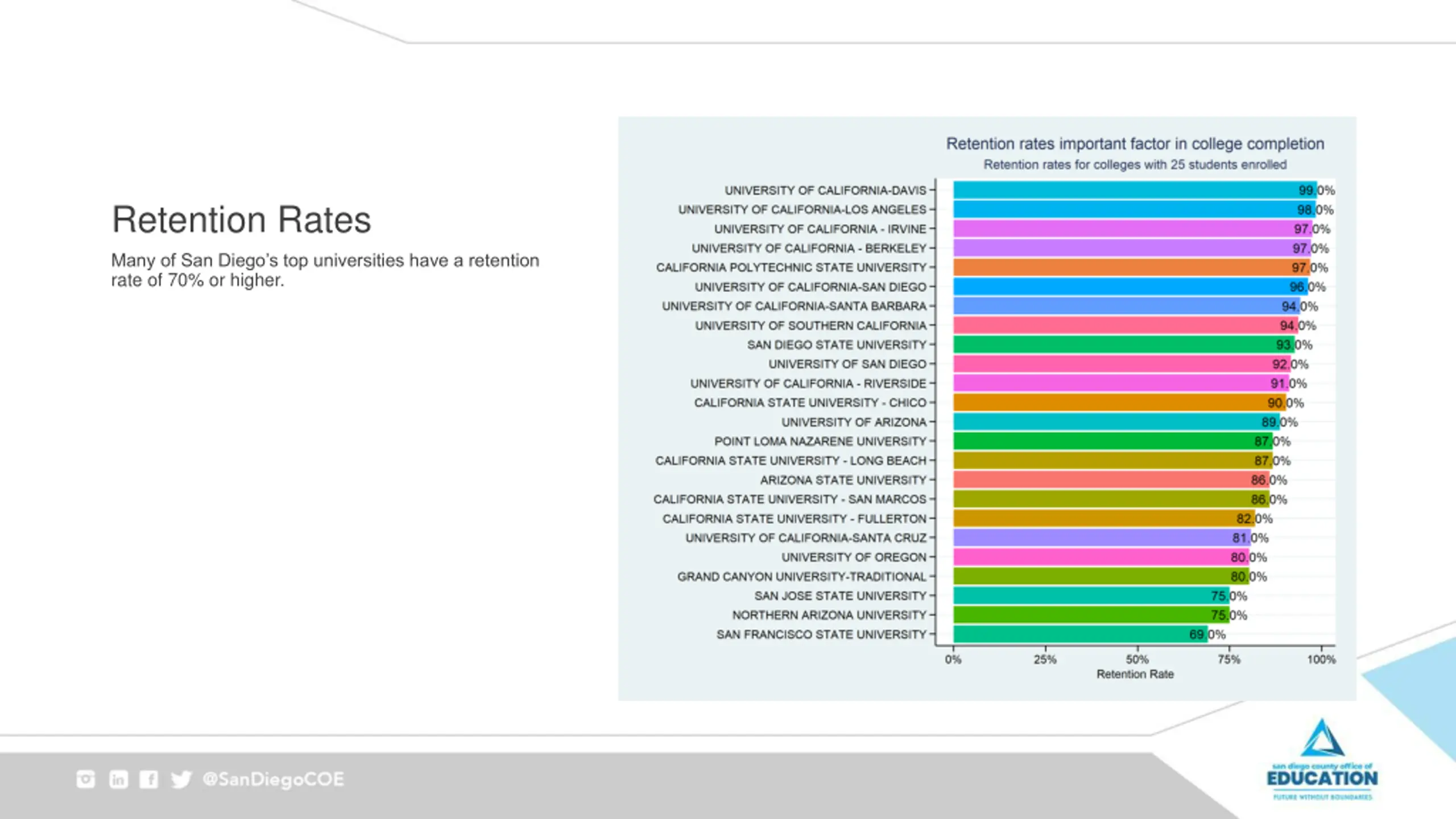Click the UNIVERSITY OF OREGON label
The height and width of the screenshot is (819, 1456).
(x=854, y=557)
